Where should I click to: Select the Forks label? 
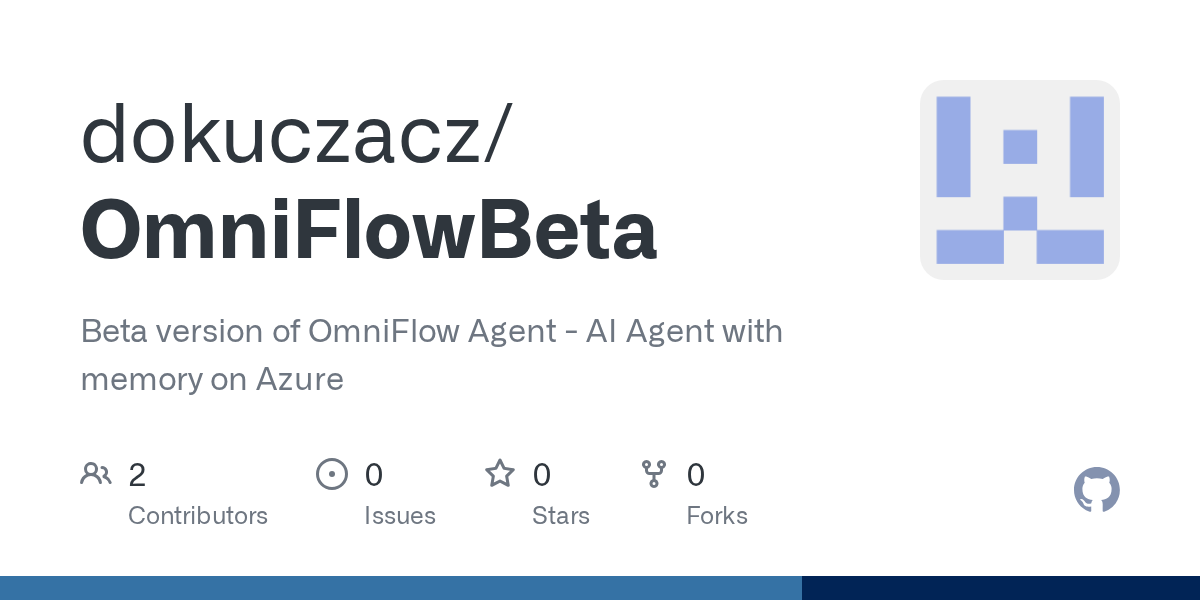pyautogui.click(x=717, y=516)
